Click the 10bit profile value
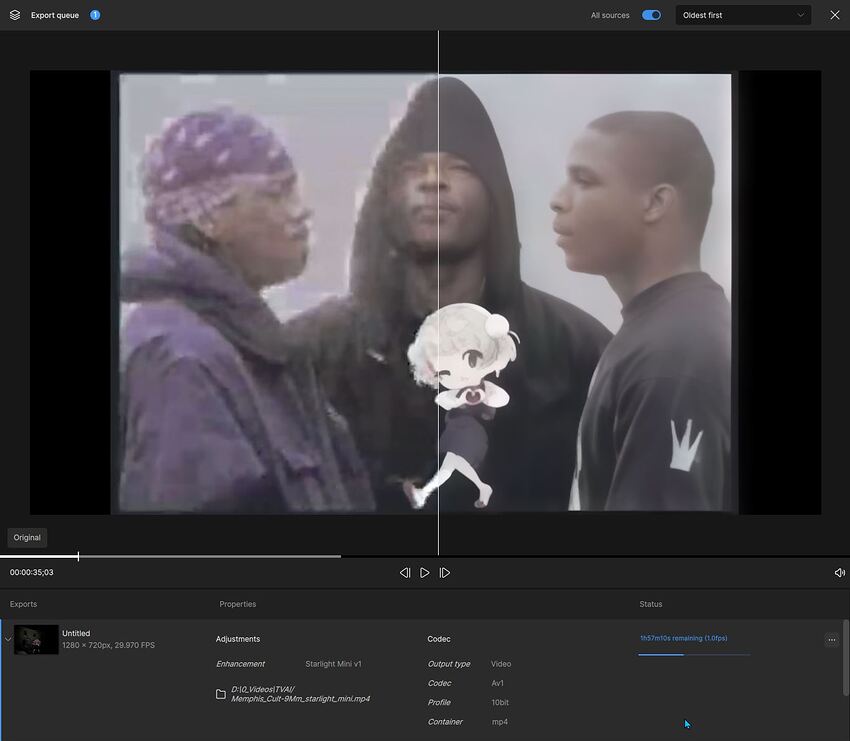Screen dimensions: 850x741 coord(500,703)
